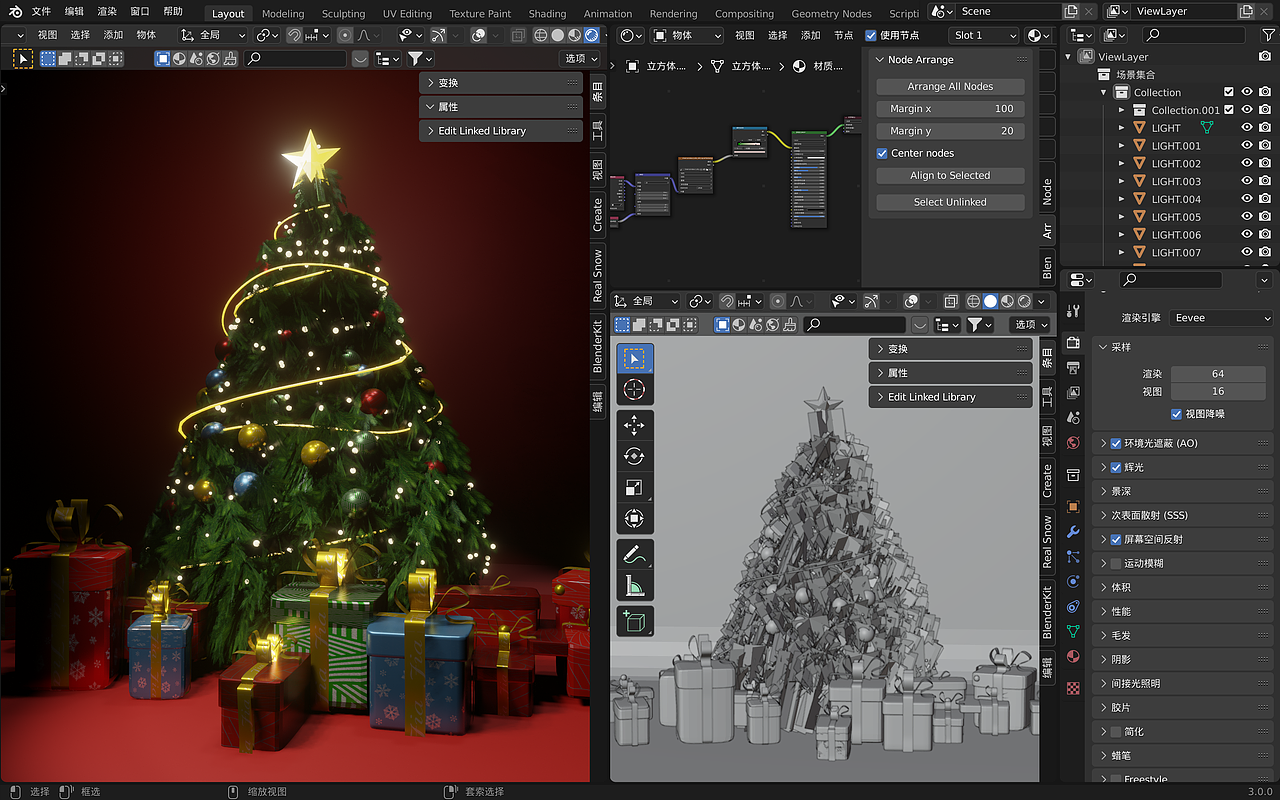Adjust the Margin y value field
Image resolution: width=1280 pixels, height=800 pixels.
click(950, 131)
